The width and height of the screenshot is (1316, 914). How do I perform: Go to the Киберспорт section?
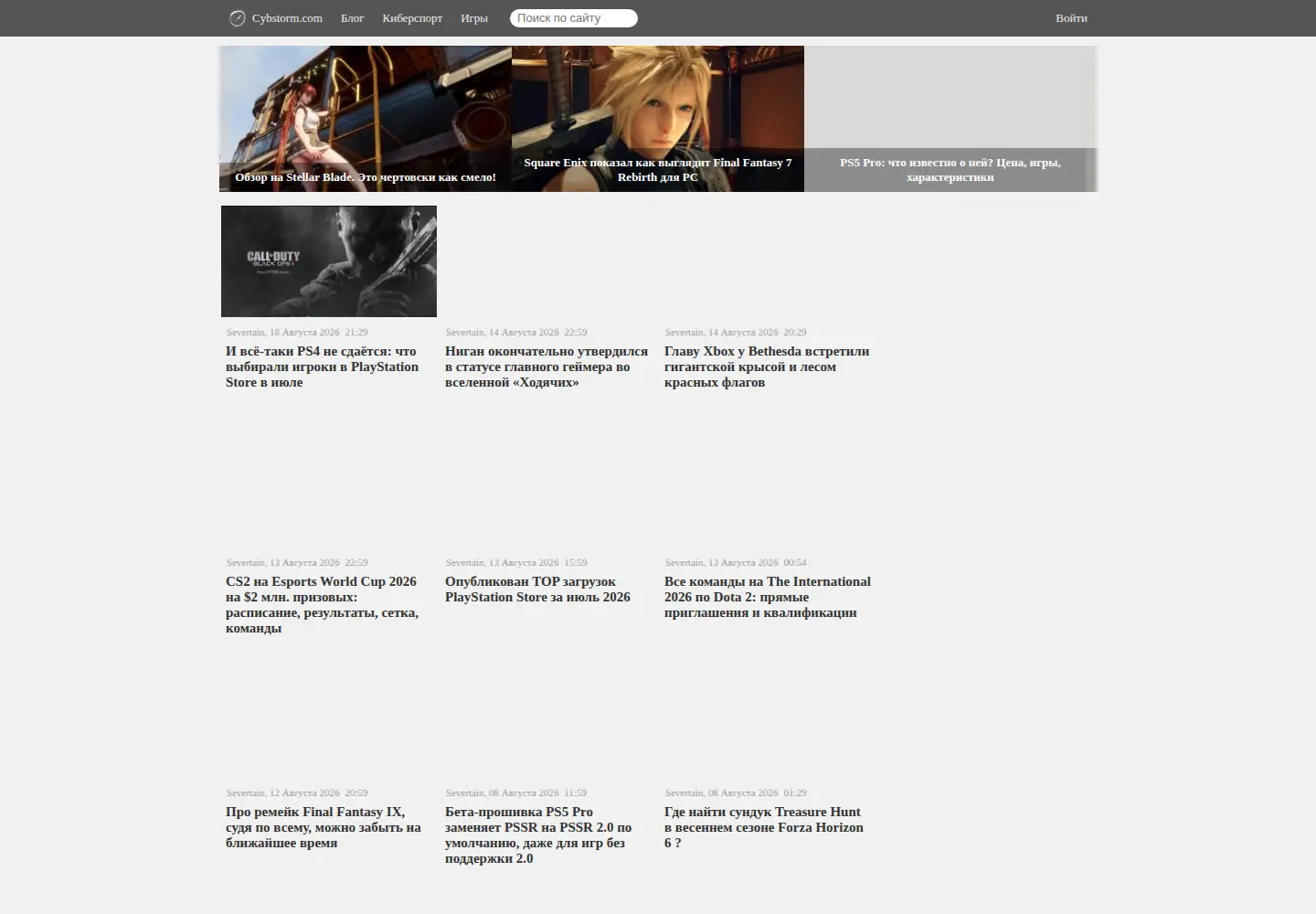(x=412, y=18)
